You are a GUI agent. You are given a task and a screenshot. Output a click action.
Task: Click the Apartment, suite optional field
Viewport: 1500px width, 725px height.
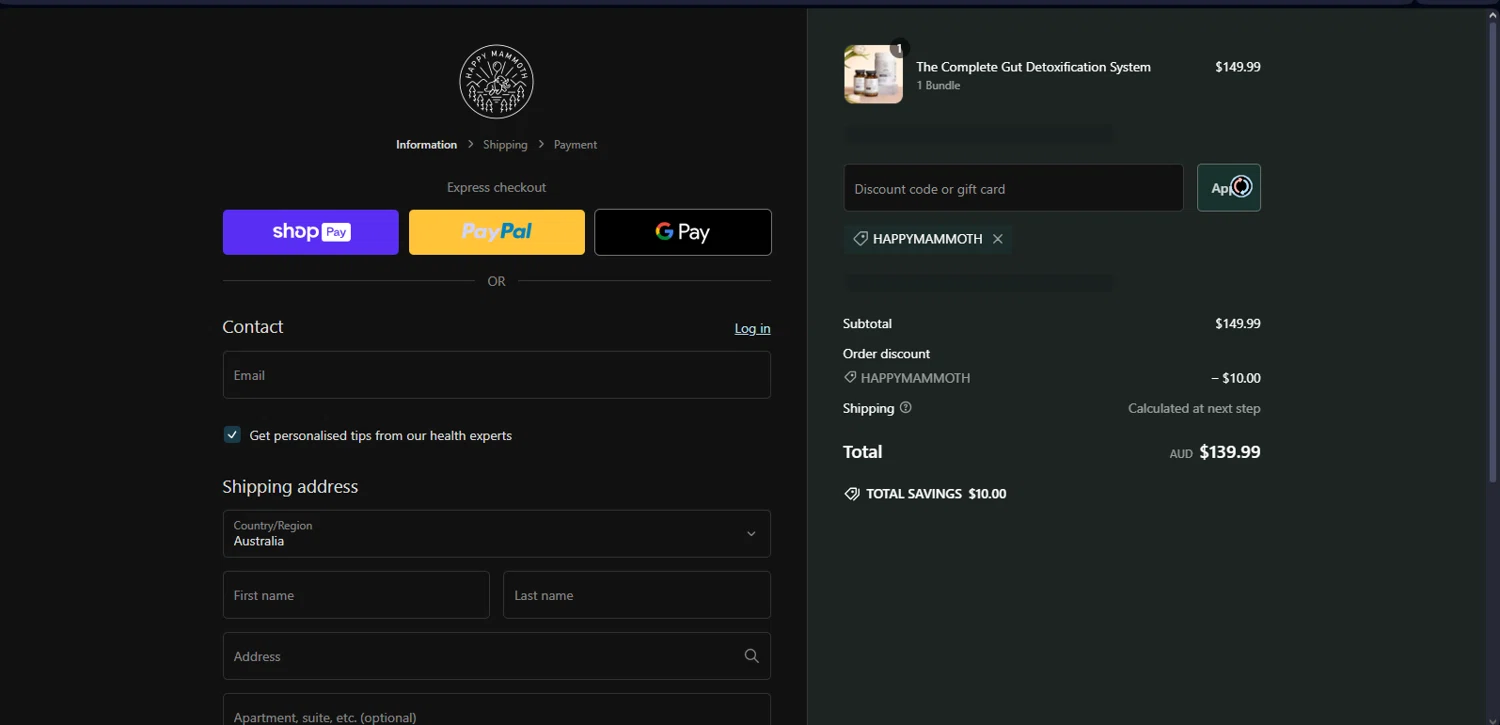pos(496,711)
